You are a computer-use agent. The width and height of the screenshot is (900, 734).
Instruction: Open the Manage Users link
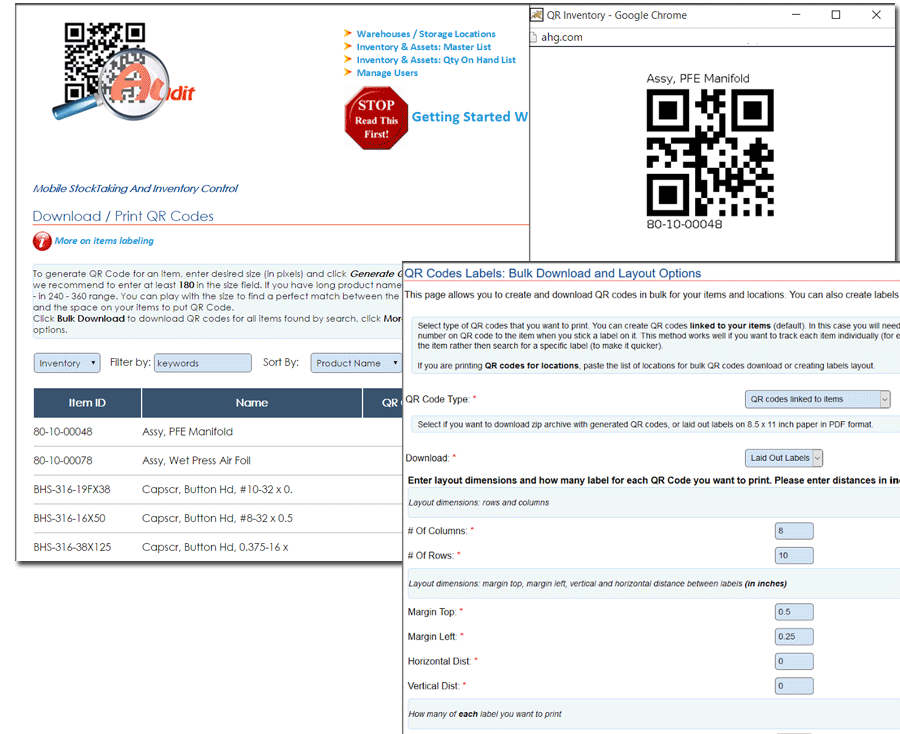pyautogui.click(x=387, y=73)
